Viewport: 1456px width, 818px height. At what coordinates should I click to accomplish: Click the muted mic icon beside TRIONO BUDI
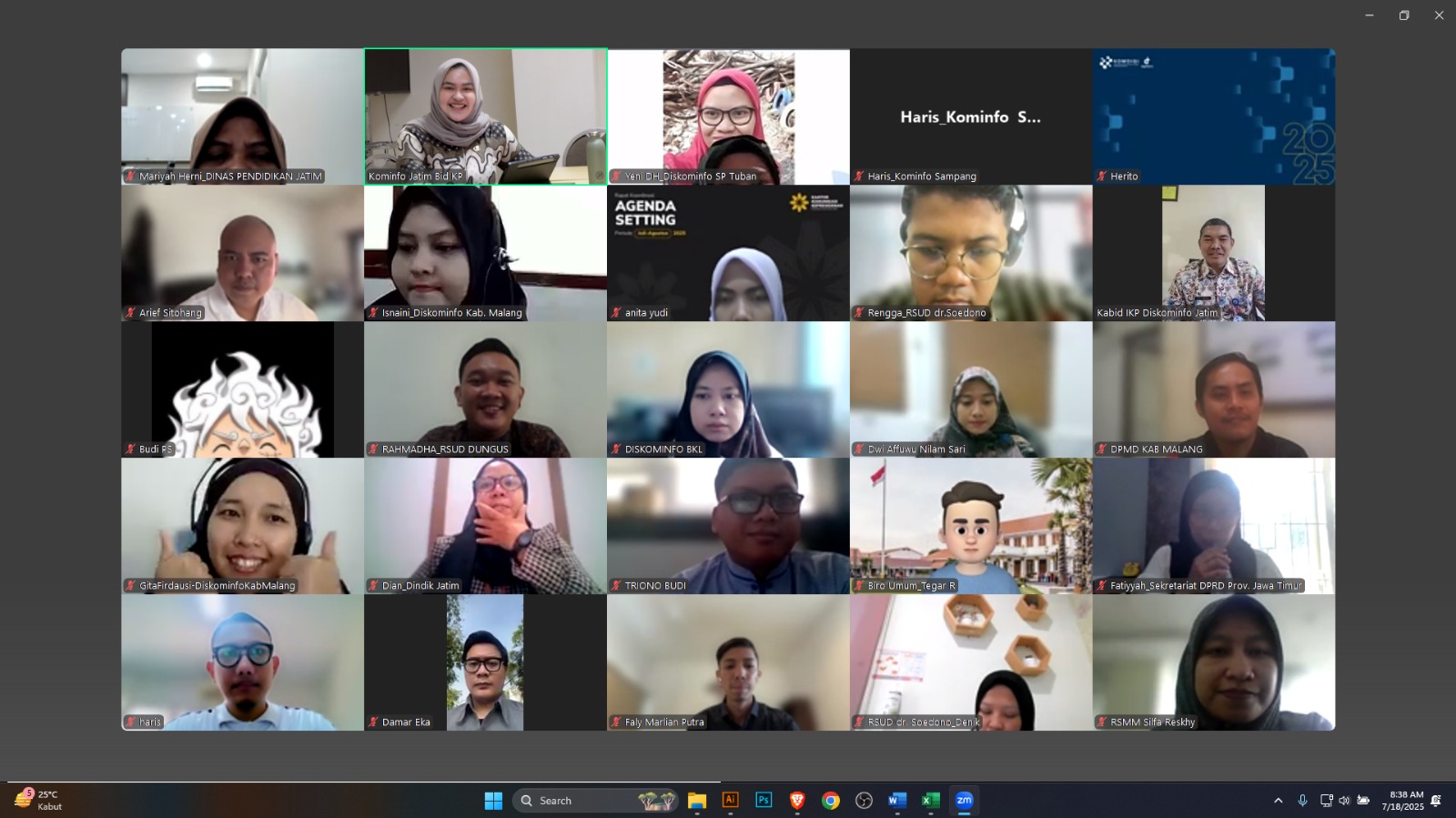[616, 586]
